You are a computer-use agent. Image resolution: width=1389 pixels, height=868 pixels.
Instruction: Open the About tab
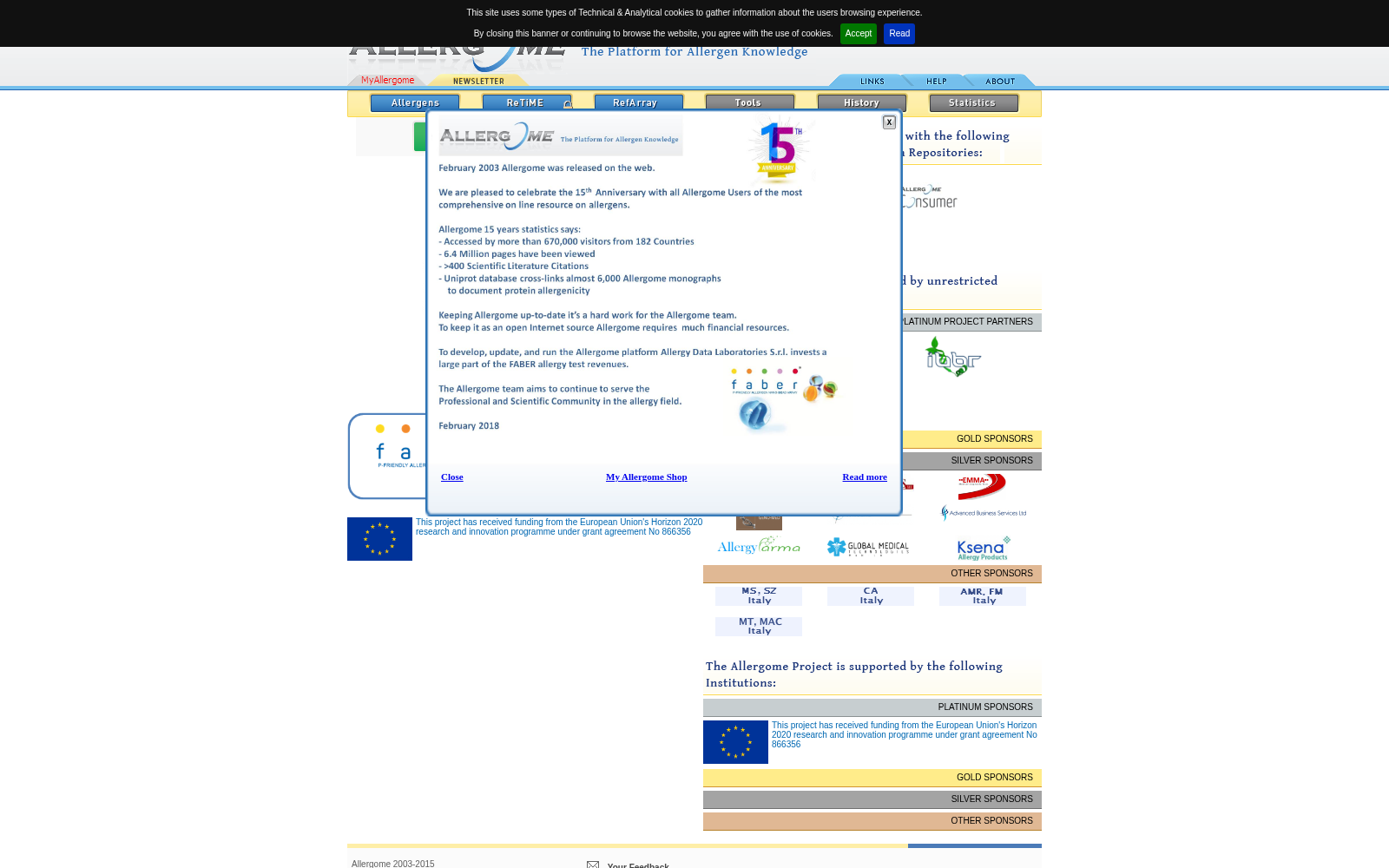click(1000, 81)
